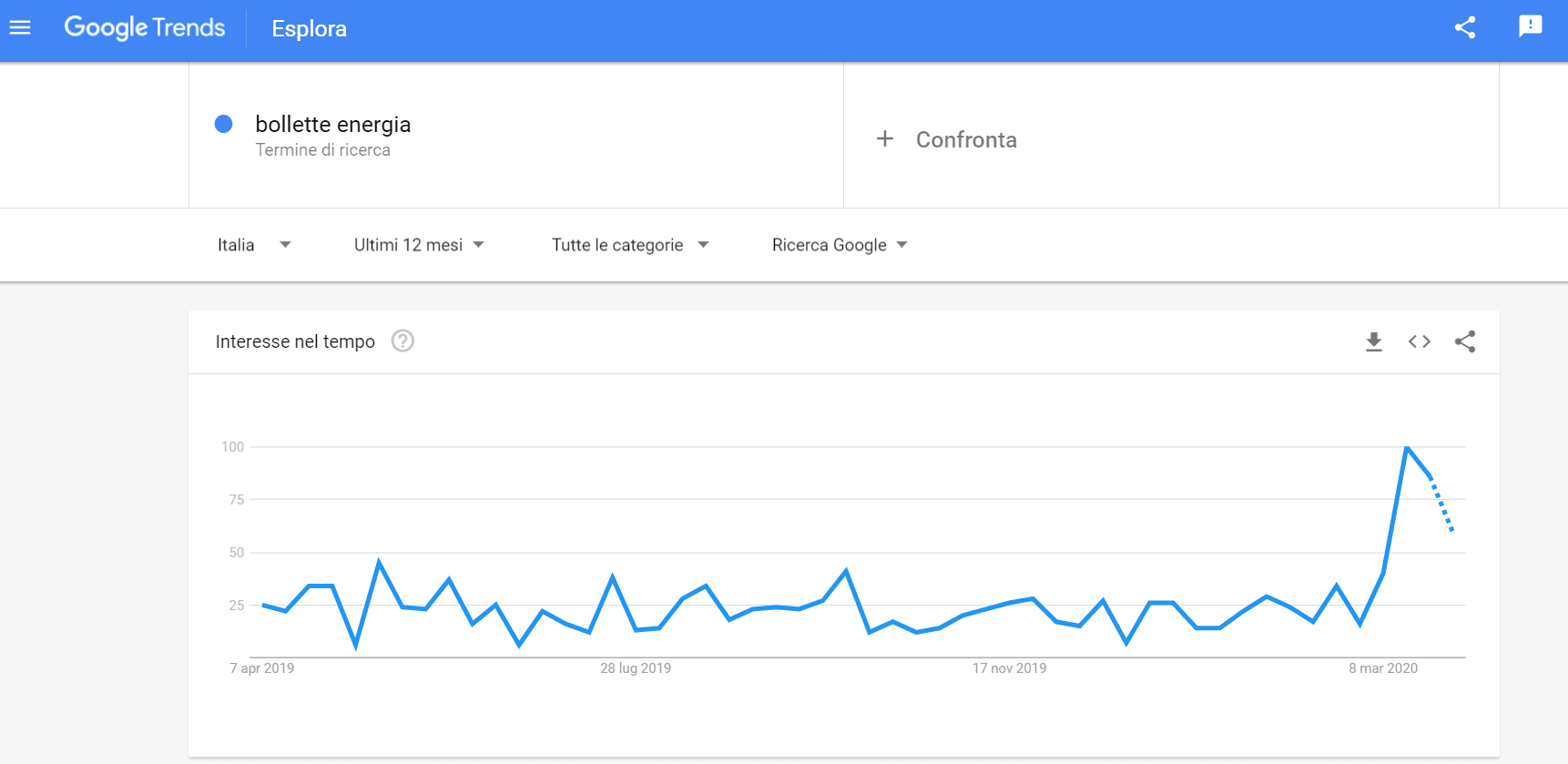Image resolution: width=1568 pixels, height=764 pixels.
Task: Click the blue dot next to bollette energia
Action: tap(223, 124)
